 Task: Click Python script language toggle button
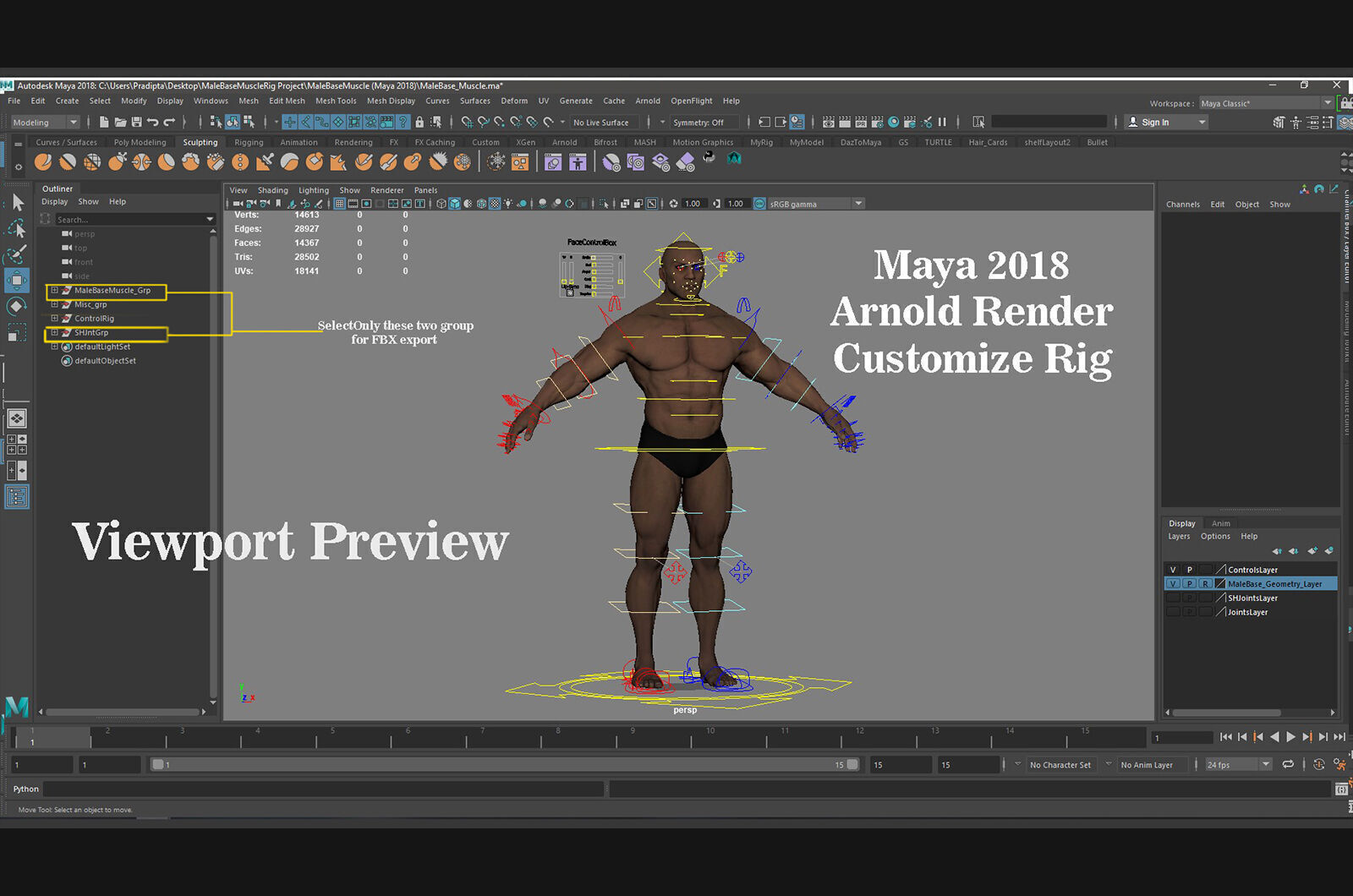[x=25, y=789]
